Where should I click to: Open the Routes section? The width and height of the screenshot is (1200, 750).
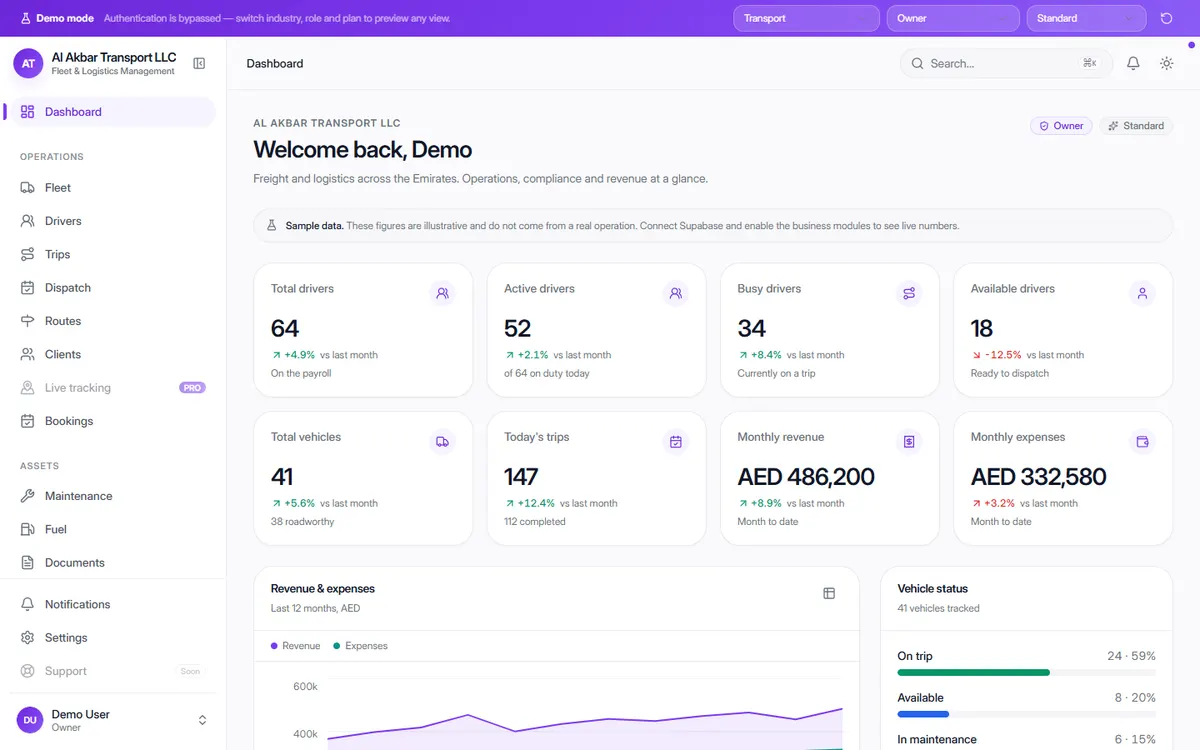(112, 321)
